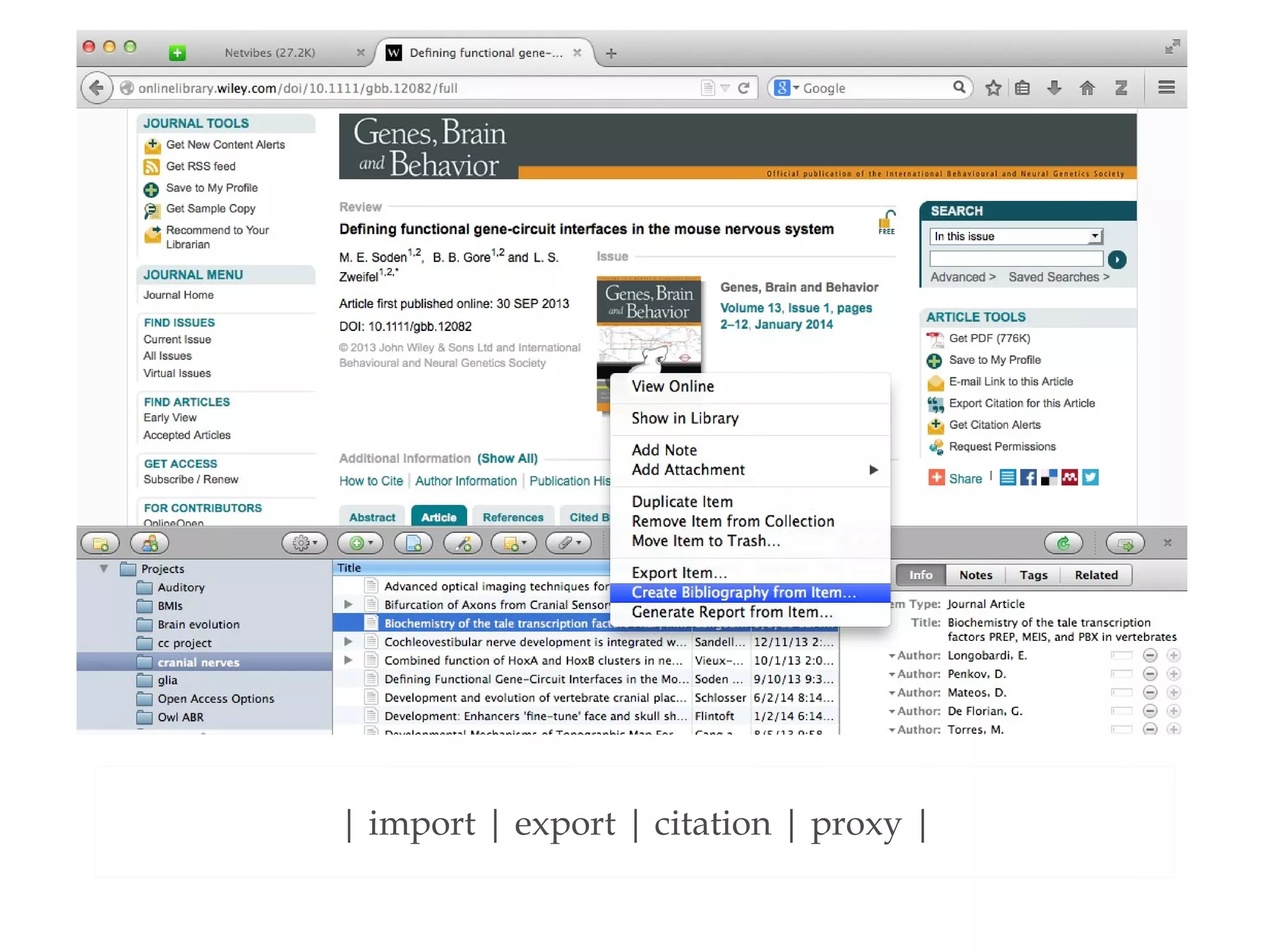
Task: Click Create New Item from Current Page icon
Action: (x=414, y=544)
